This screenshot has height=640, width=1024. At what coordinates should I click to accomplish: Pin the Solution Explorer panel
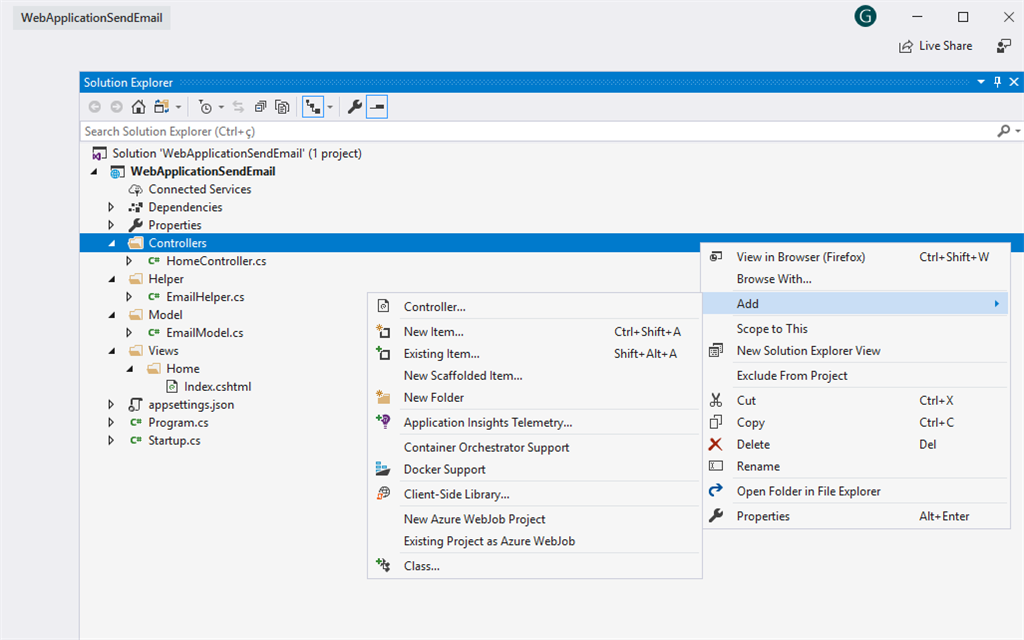coord(997,82)
